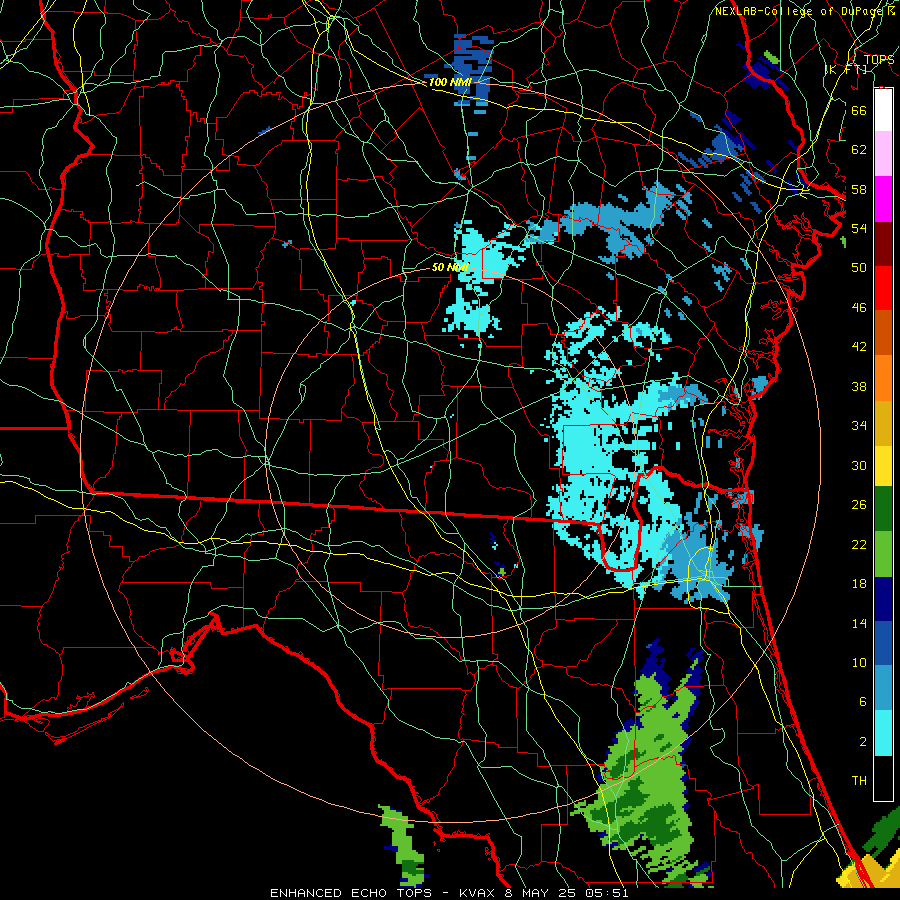This screenshot has height=900, width=900.
Task: Click the 34 legend value
Action: tap(859, 426)
